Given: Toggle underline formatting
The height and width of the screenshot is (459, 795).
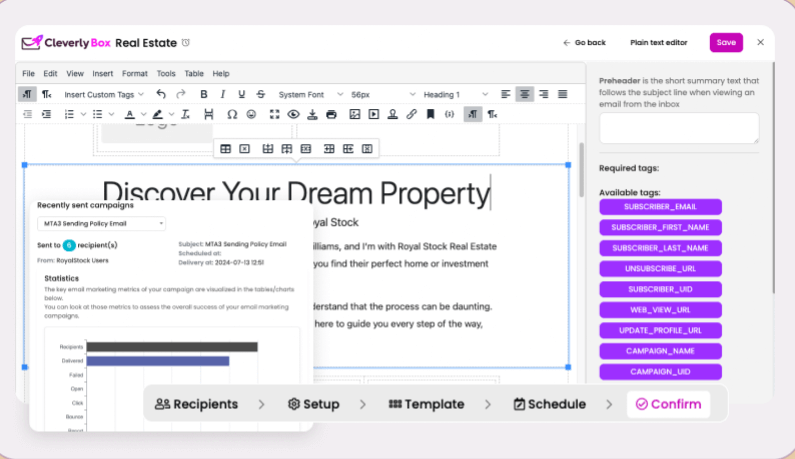Looking at the screenshot, I should click(242, 94).
